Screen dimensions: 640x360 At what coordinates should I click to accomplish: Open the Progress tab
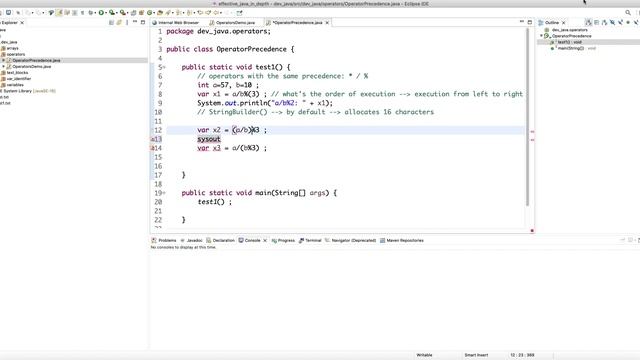(x=283, y=240)
